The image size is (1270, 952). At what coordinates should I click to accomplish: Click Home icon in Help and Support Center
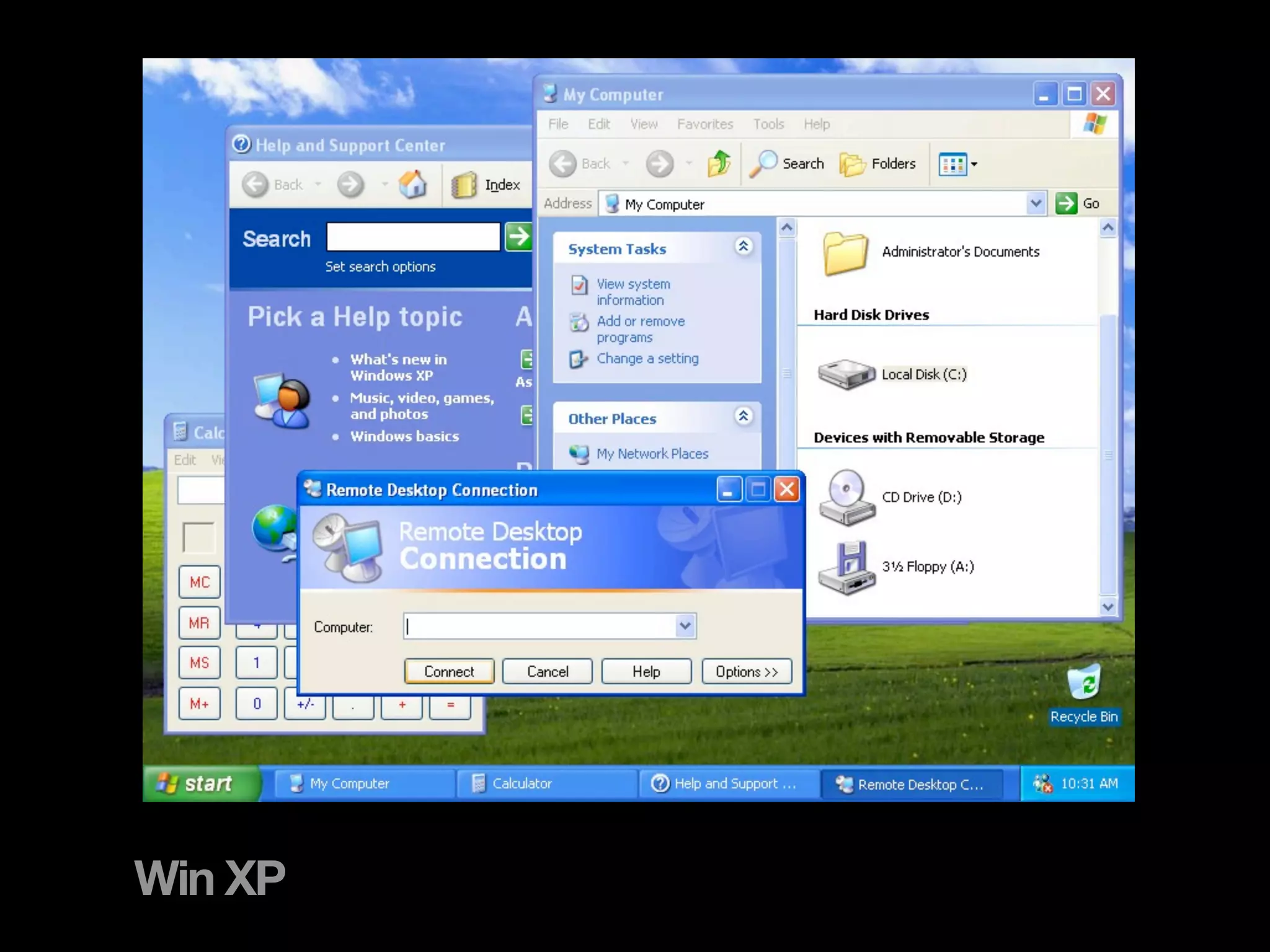pos(413,184)
